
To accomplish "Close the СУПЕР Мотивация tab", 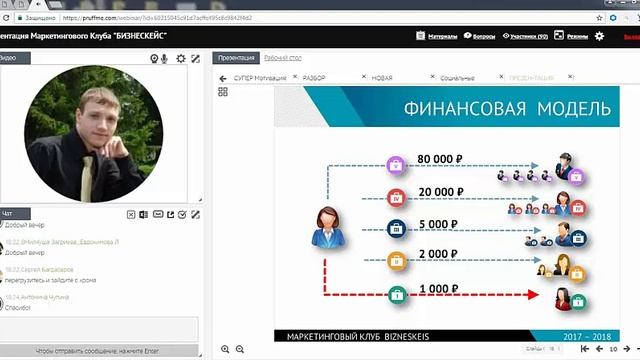I will tap(295, 77).
